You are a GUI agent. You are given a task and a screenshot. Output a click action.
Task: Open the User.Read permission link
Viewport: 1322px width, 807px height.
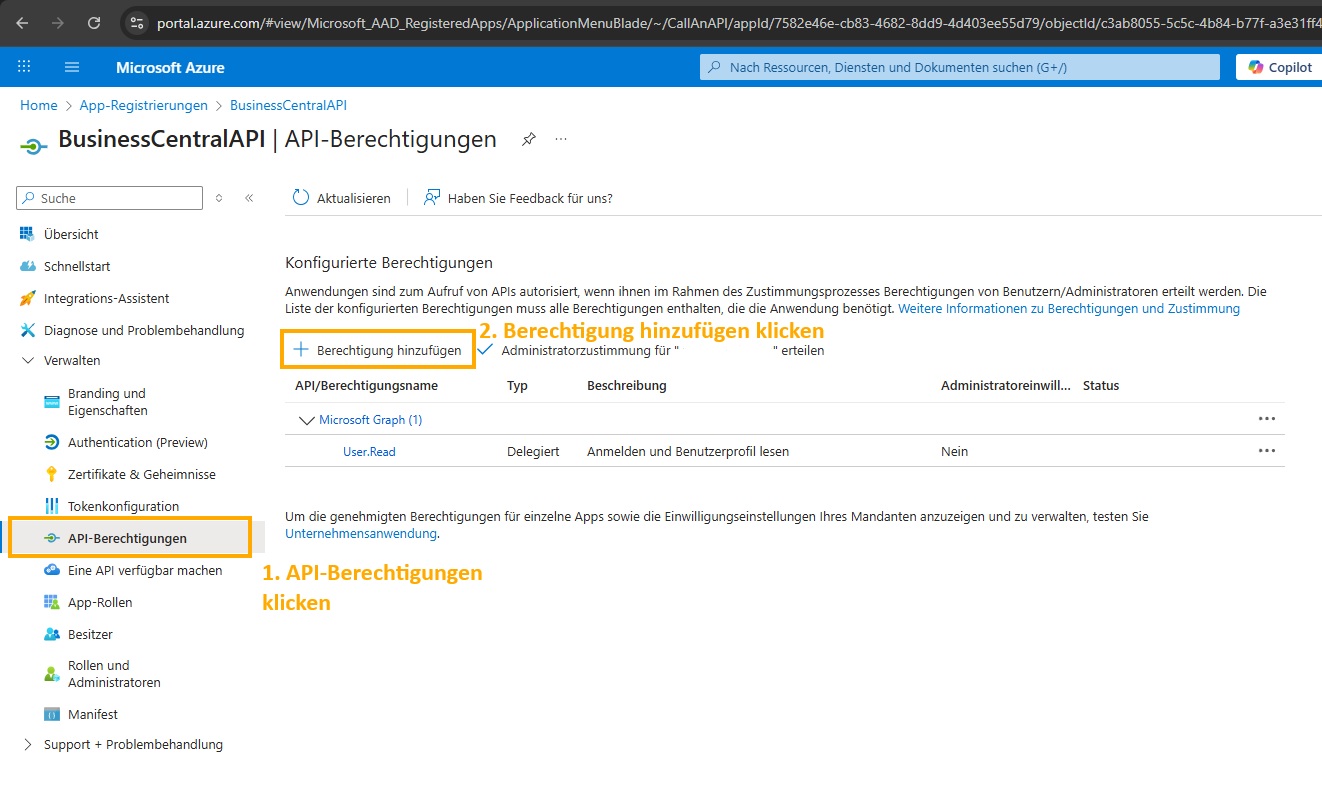[x=369, y=451]
